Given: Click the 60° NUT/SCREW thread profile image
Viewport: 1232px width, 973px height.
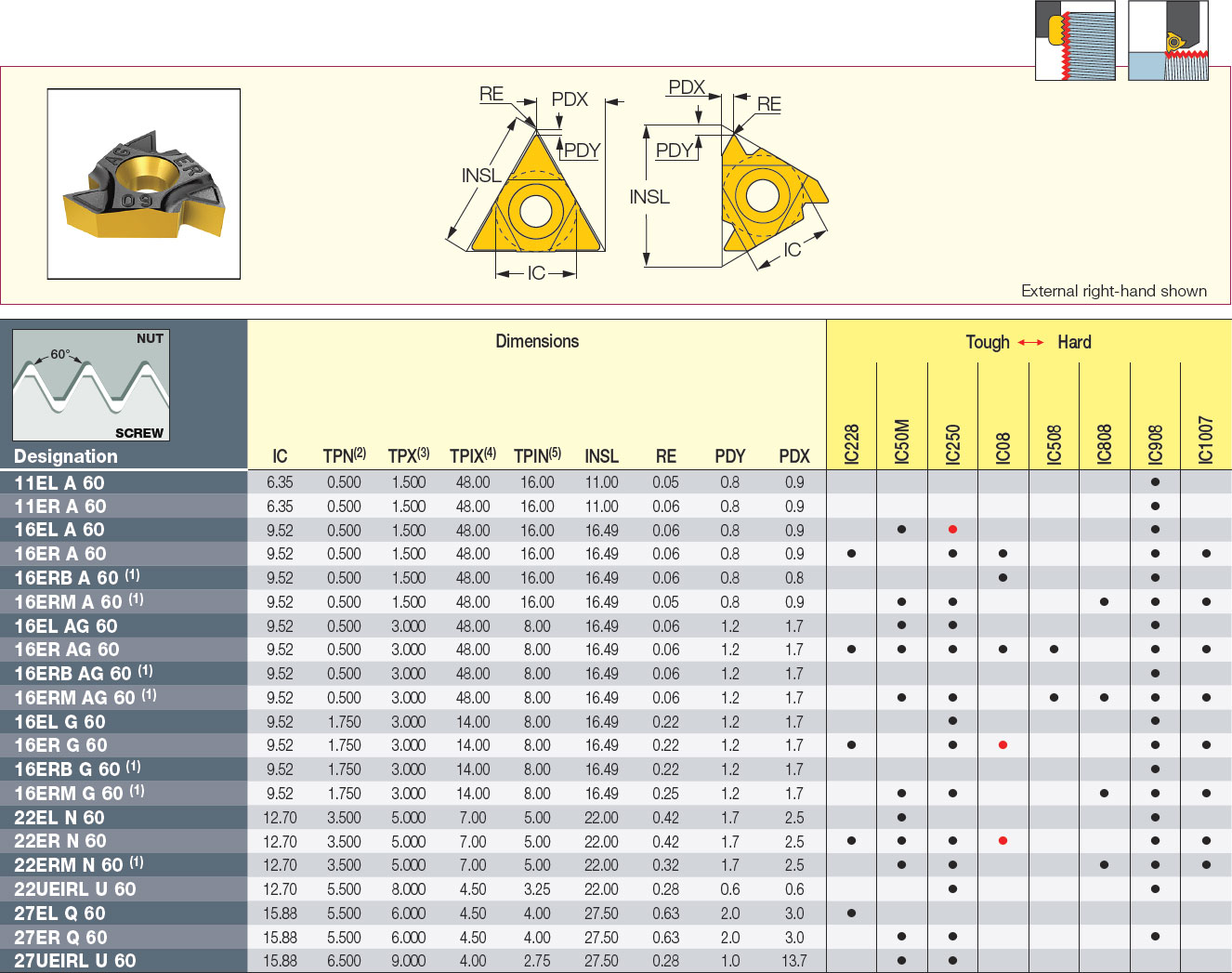Looking at the screenshot, I should coord(91,386).
